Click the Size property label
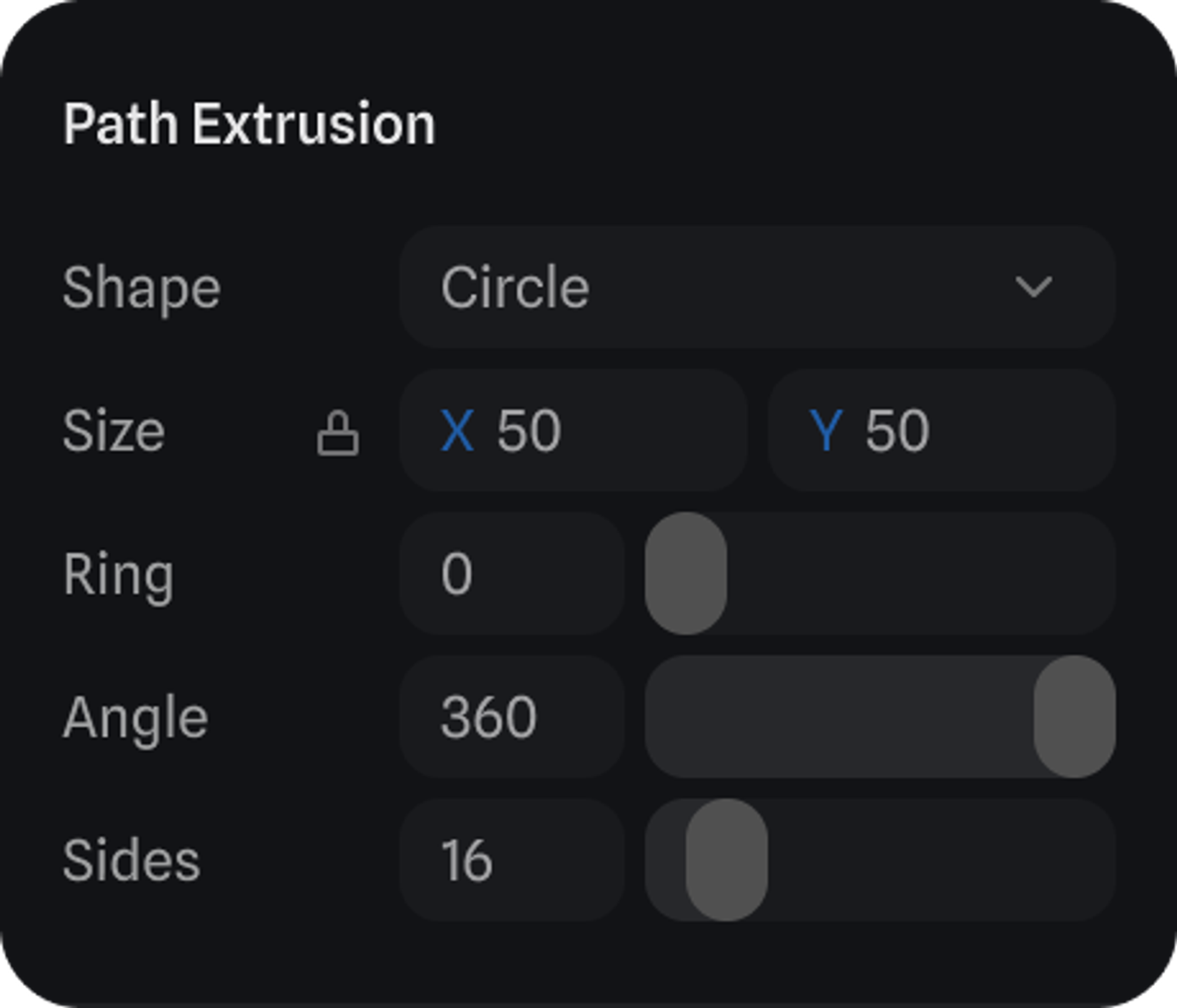1177x1008 pixels. [x=114, y=431]
